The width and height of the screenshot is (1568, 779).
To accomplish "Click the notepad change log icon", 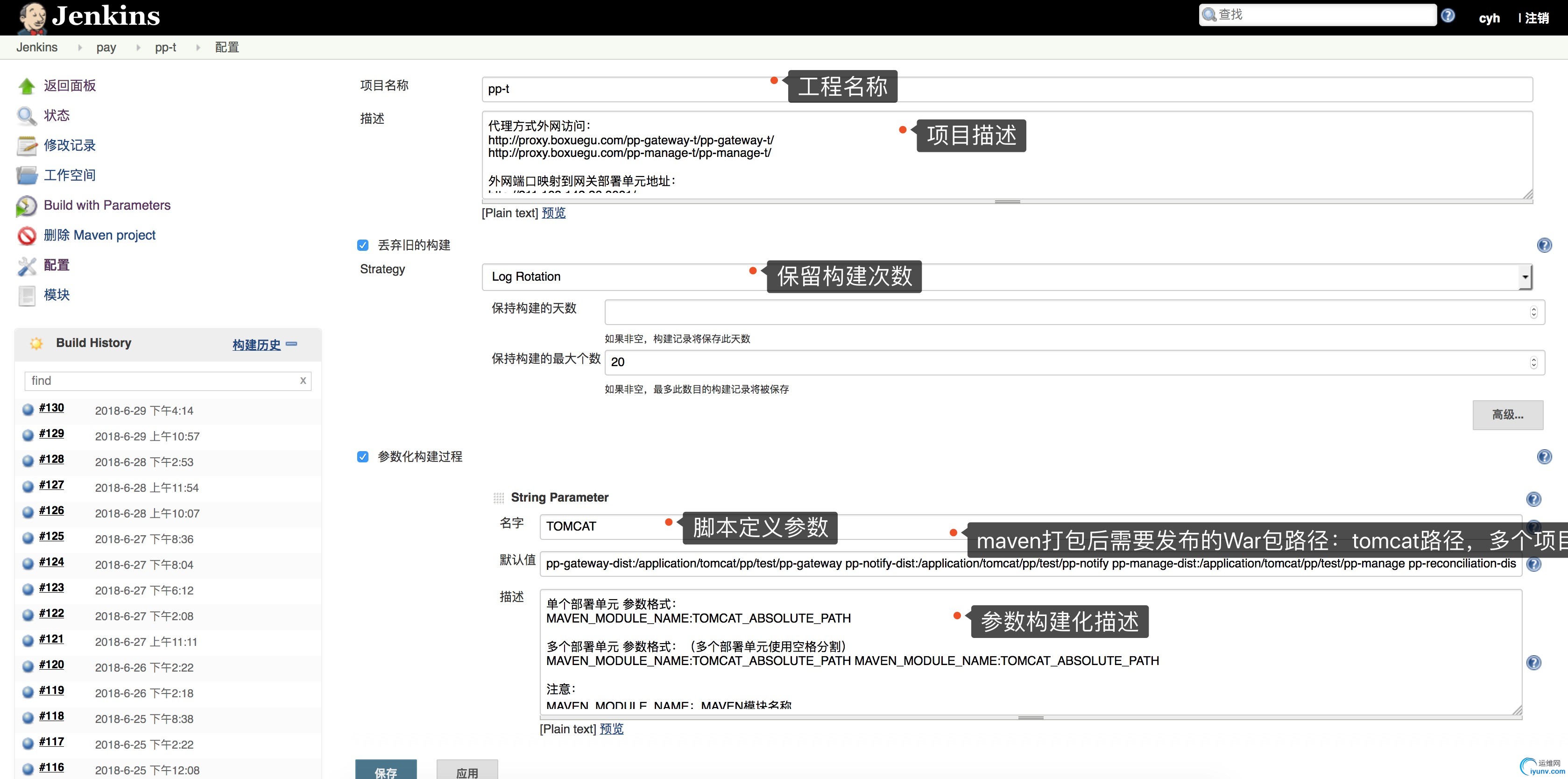I will pos(27,145).
